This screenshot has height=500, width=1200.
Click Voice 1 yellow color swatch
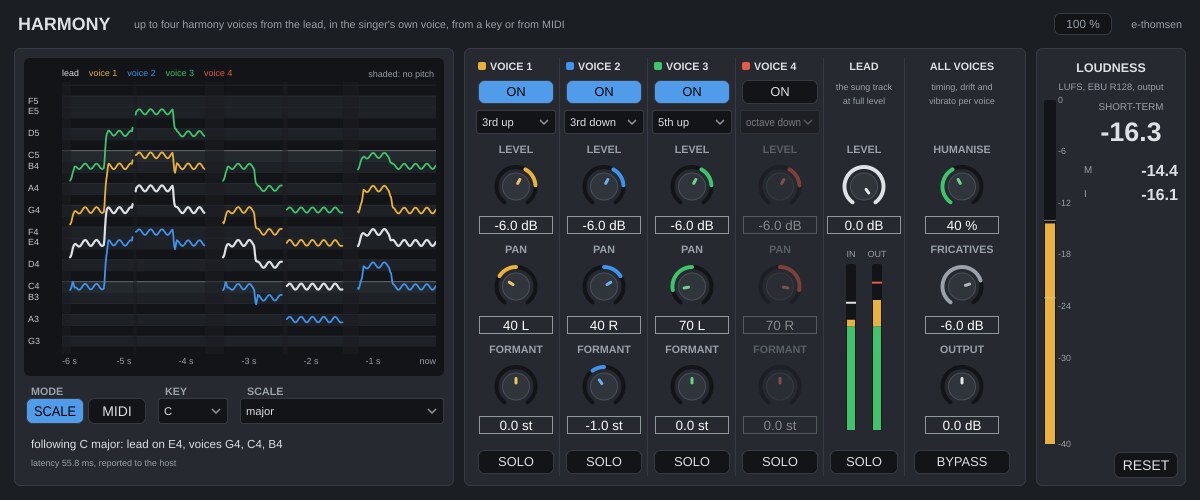tap(482, 66)
